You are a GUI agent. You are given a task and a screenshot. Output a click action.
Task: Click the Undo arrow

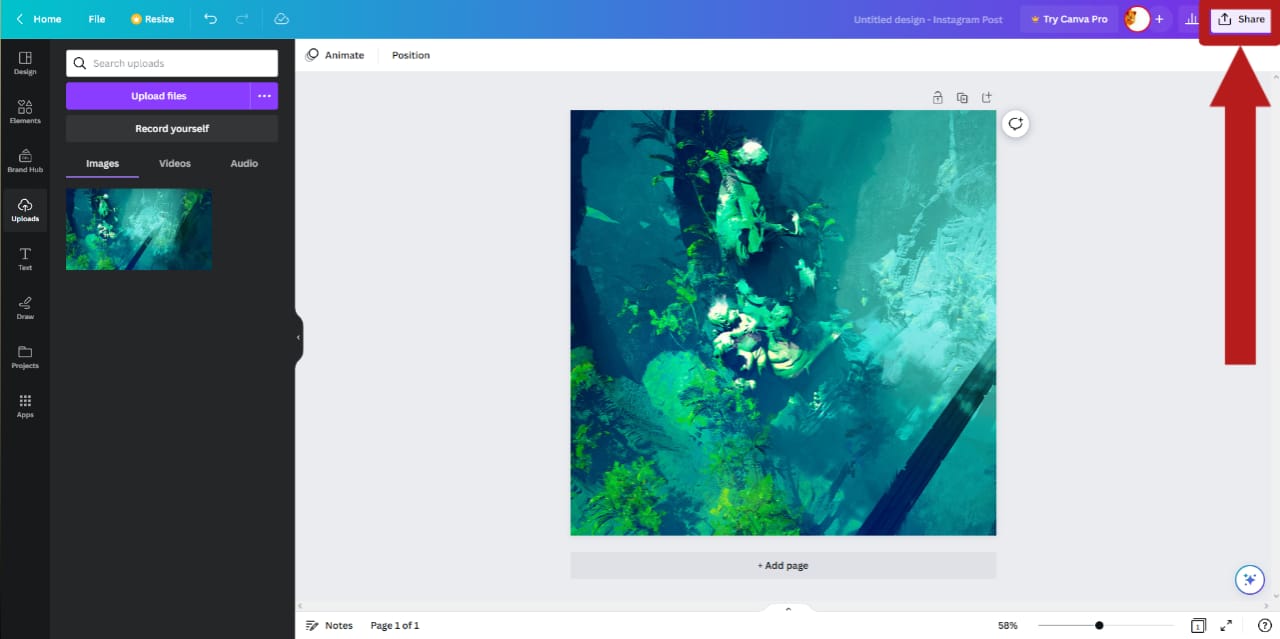[x=210, y=19]
